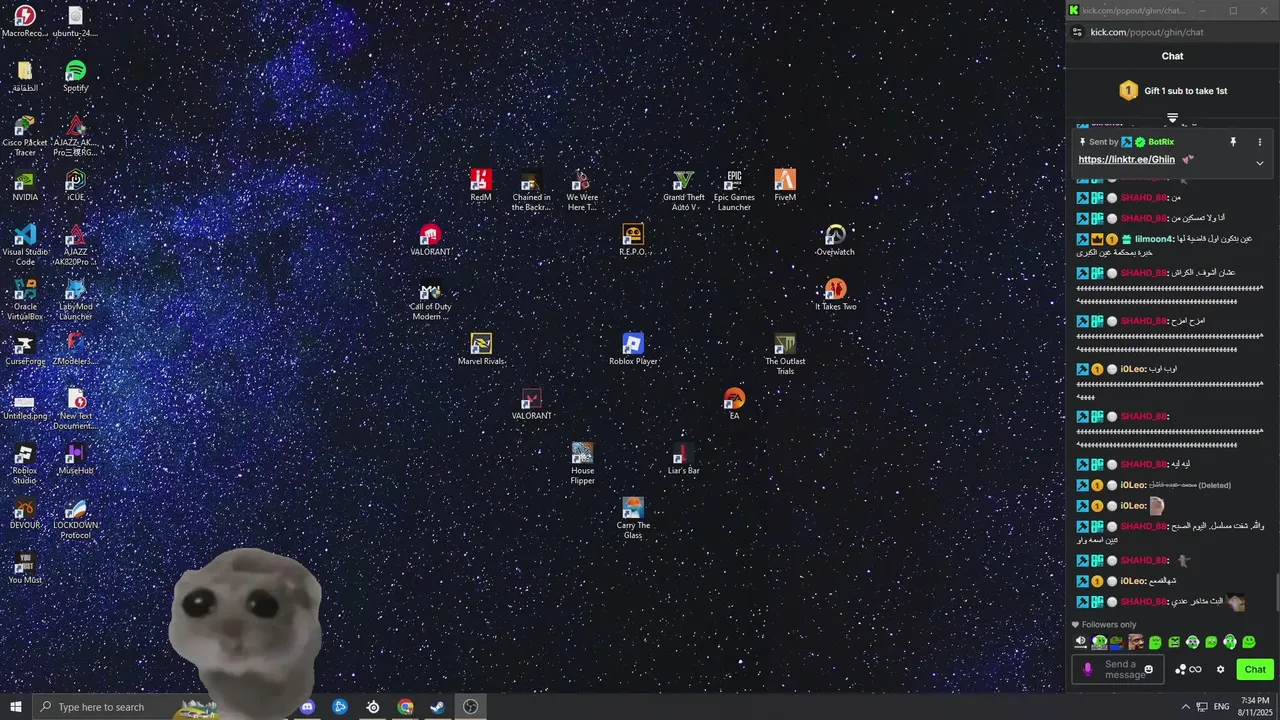Screen dimensions: 1280x720
Task: Select the R.E.P.O. game icon
Action: 633,240
